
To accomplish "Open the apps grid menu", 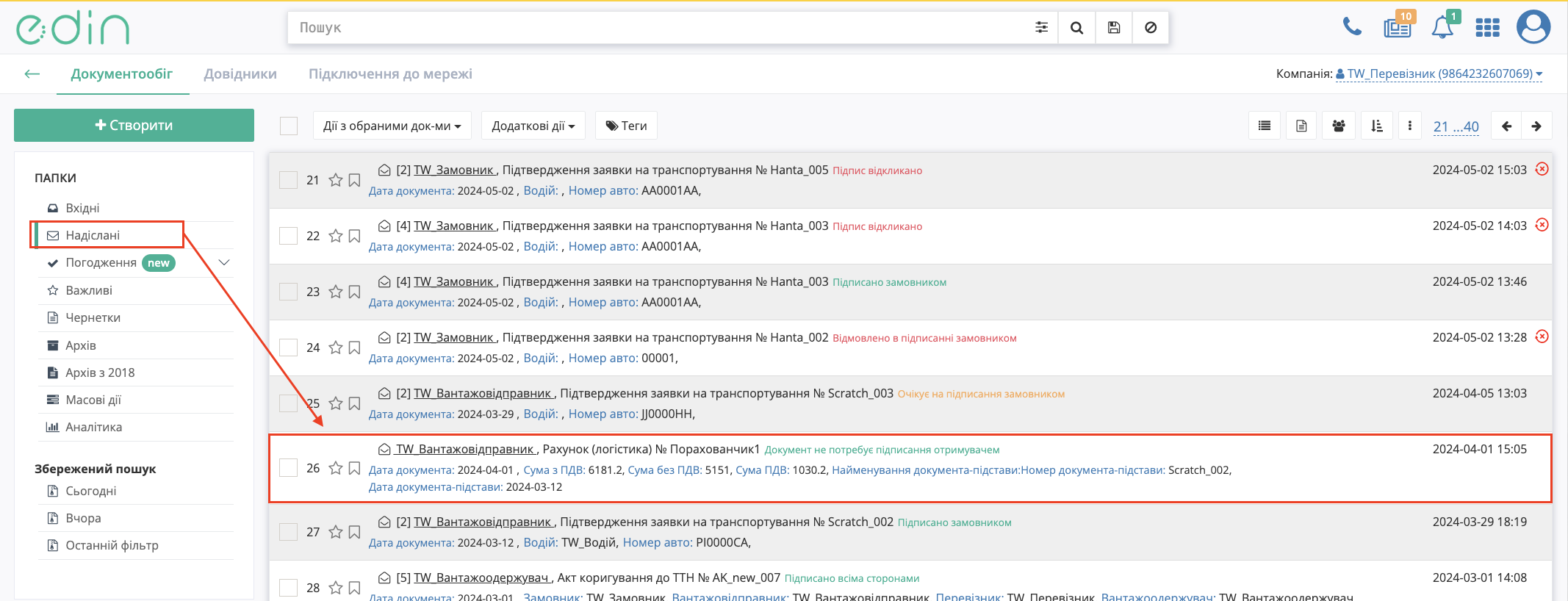I will (x=1487, y=28).
